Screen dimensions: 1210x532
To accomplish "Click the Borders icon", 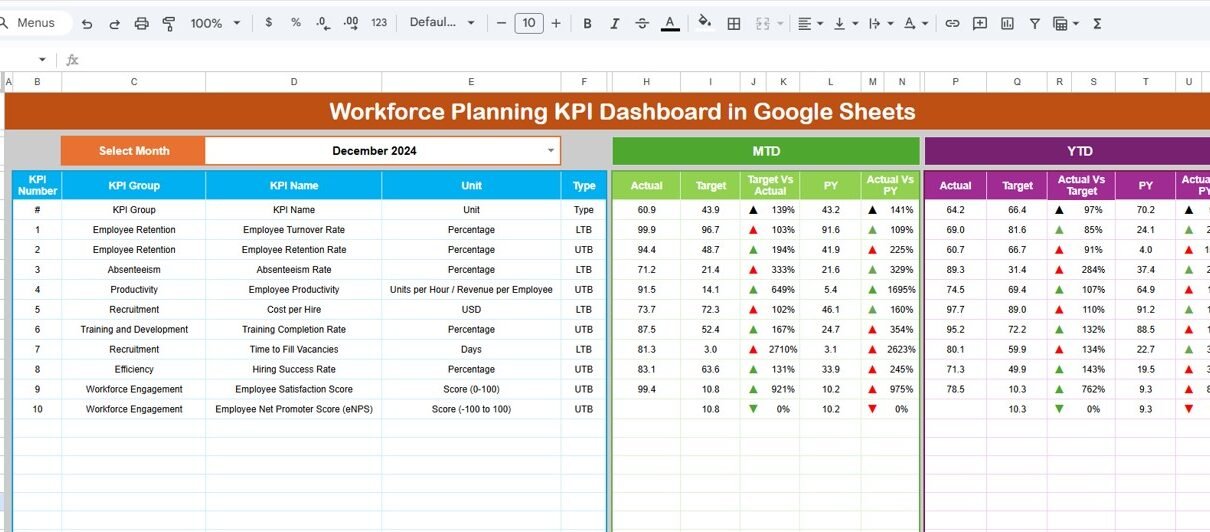I will (733, 23).
